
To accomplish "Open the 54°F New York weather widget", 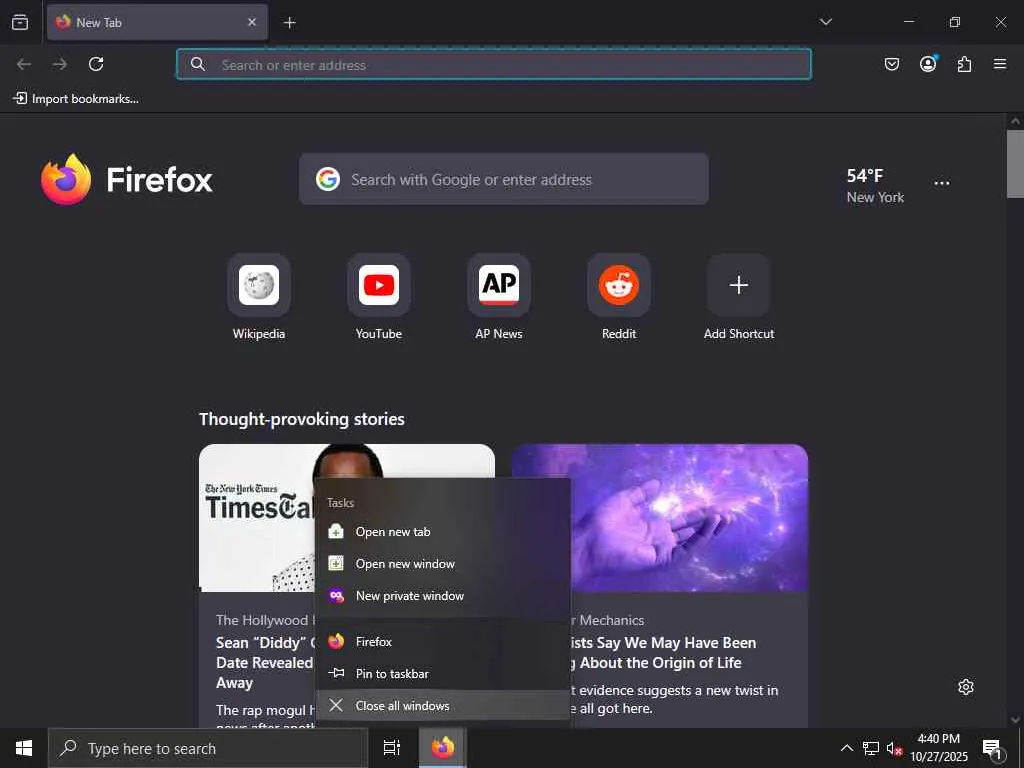I will pyautogui.click(x=875, y=185).
